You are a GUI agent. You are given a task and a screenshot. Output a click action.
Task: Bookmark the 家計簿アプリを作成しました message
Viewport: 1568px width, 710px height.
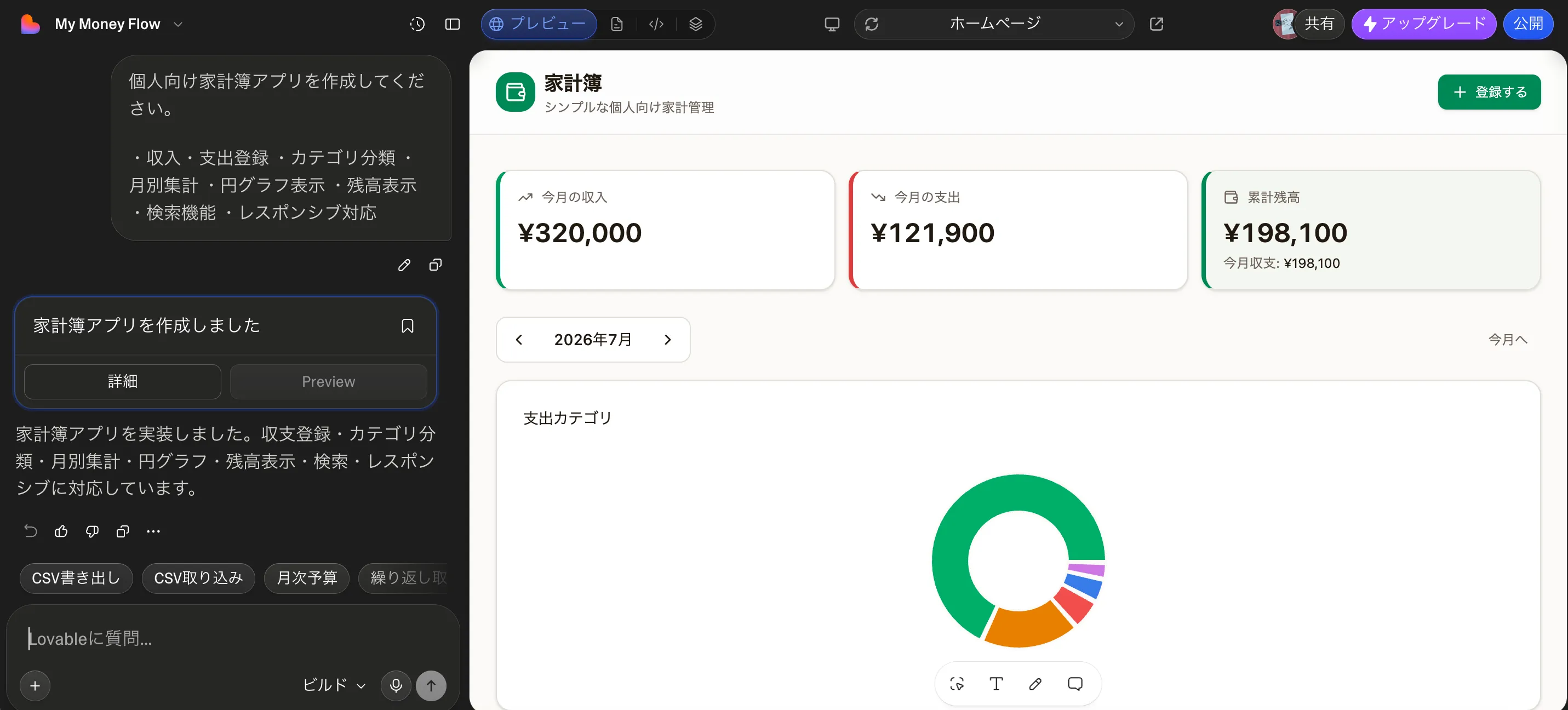click(407, 326)
